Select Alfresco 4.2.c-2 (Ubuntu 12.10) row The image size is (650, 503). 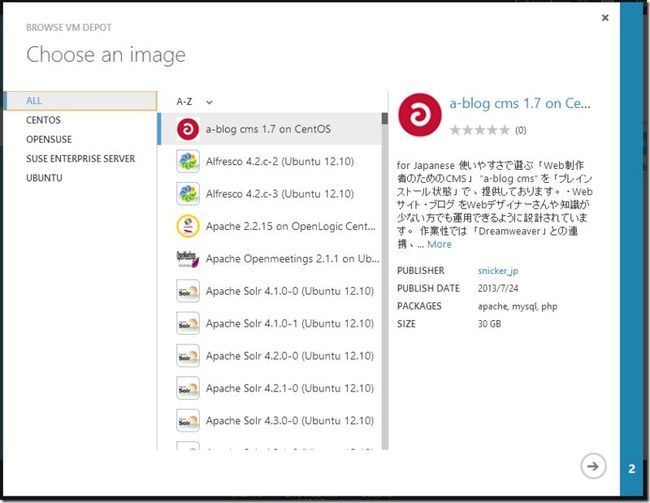pos(270,161)
